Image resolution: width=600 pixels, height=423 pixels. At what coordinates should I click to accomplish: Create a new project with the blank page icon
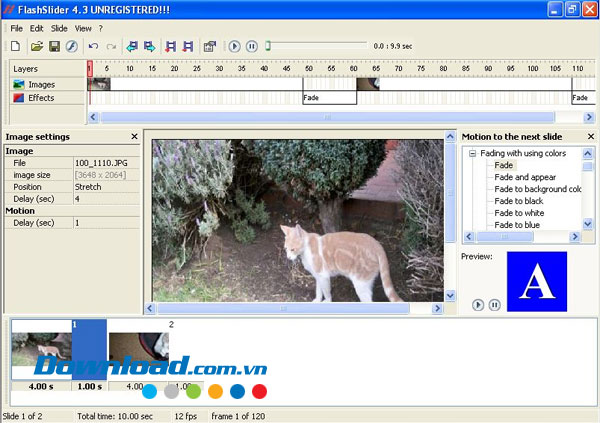pyautogui.click(x=16, y=46)
